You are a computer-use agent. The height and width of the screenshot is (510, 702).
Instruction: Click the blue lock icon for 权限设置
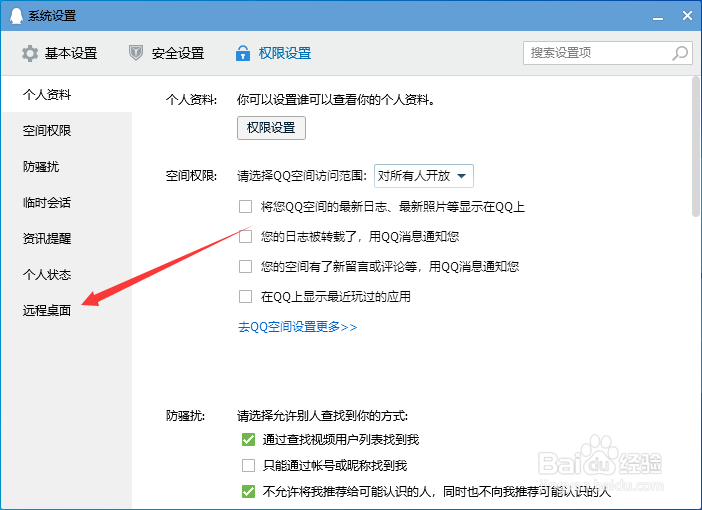(x=243, y=53)
